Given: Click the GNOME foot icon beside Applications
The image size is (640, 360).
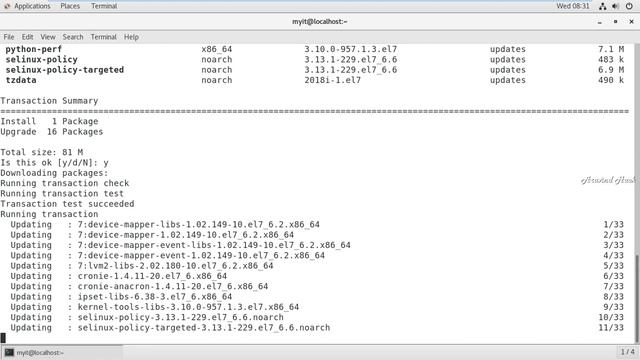Looking at the screenshot, I should pyautogui.click(x=7, y=6).
